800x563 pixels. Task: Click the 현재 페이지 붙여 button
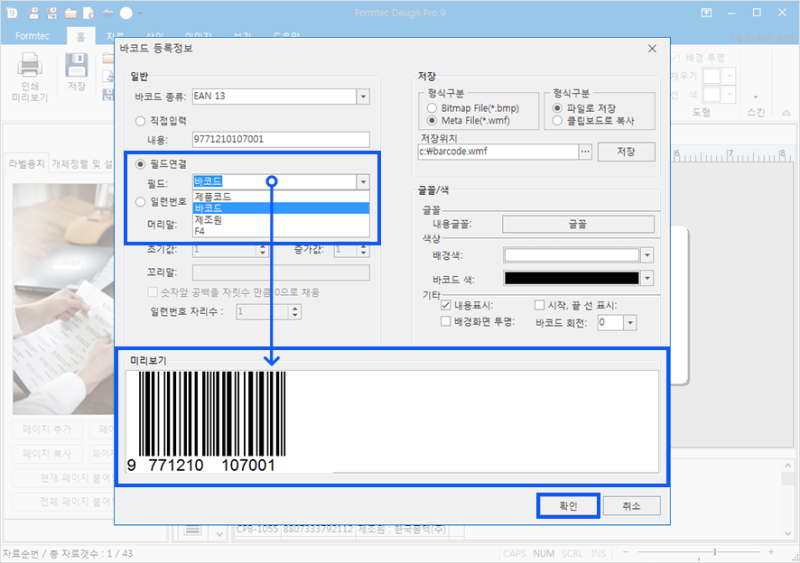tap(64, 478)
